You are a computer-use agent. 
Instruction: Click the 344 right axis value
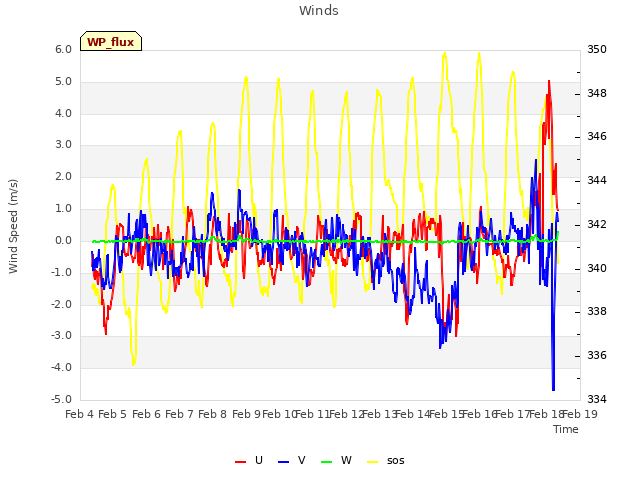pyautogui.click(x=597, y=180)
